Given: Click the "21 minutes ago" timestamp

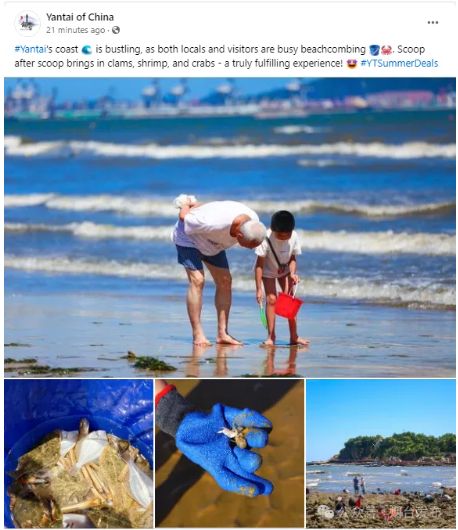Looking at the screenshot, I should [75, 30].
